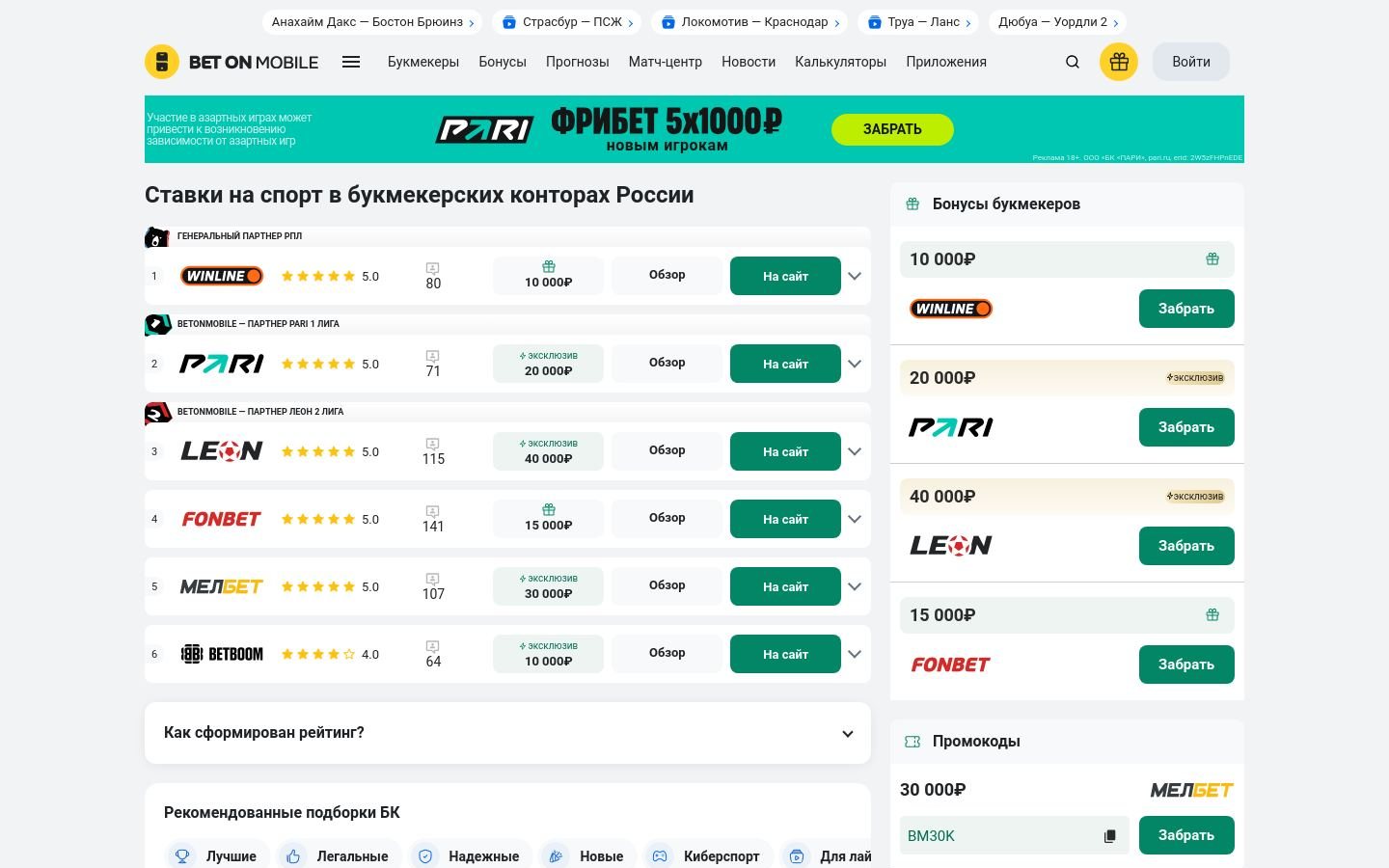Click the BET ON MOBILE logo
This screenshot has height=868, width=1389.
231,62
